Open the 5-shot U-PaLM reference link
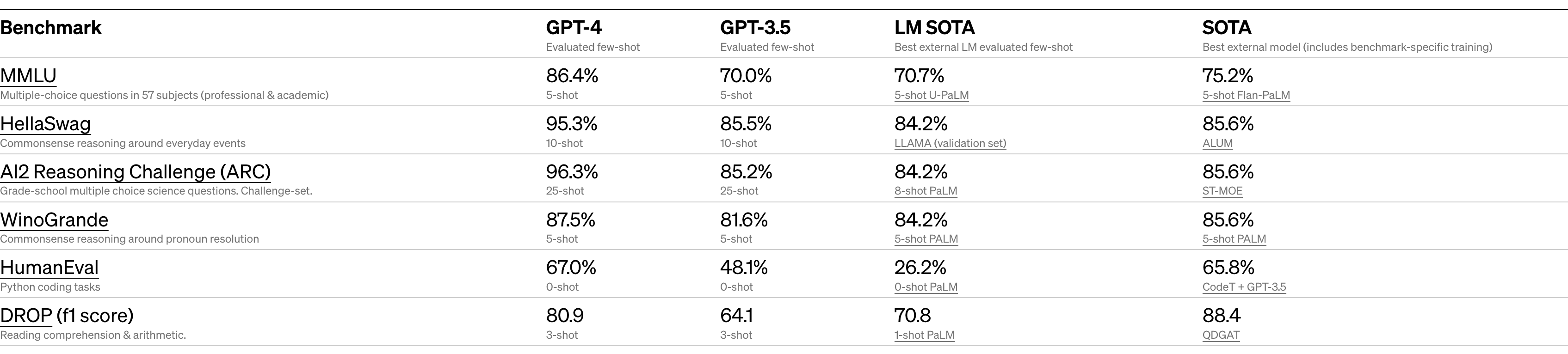 [x=931, y=96]
